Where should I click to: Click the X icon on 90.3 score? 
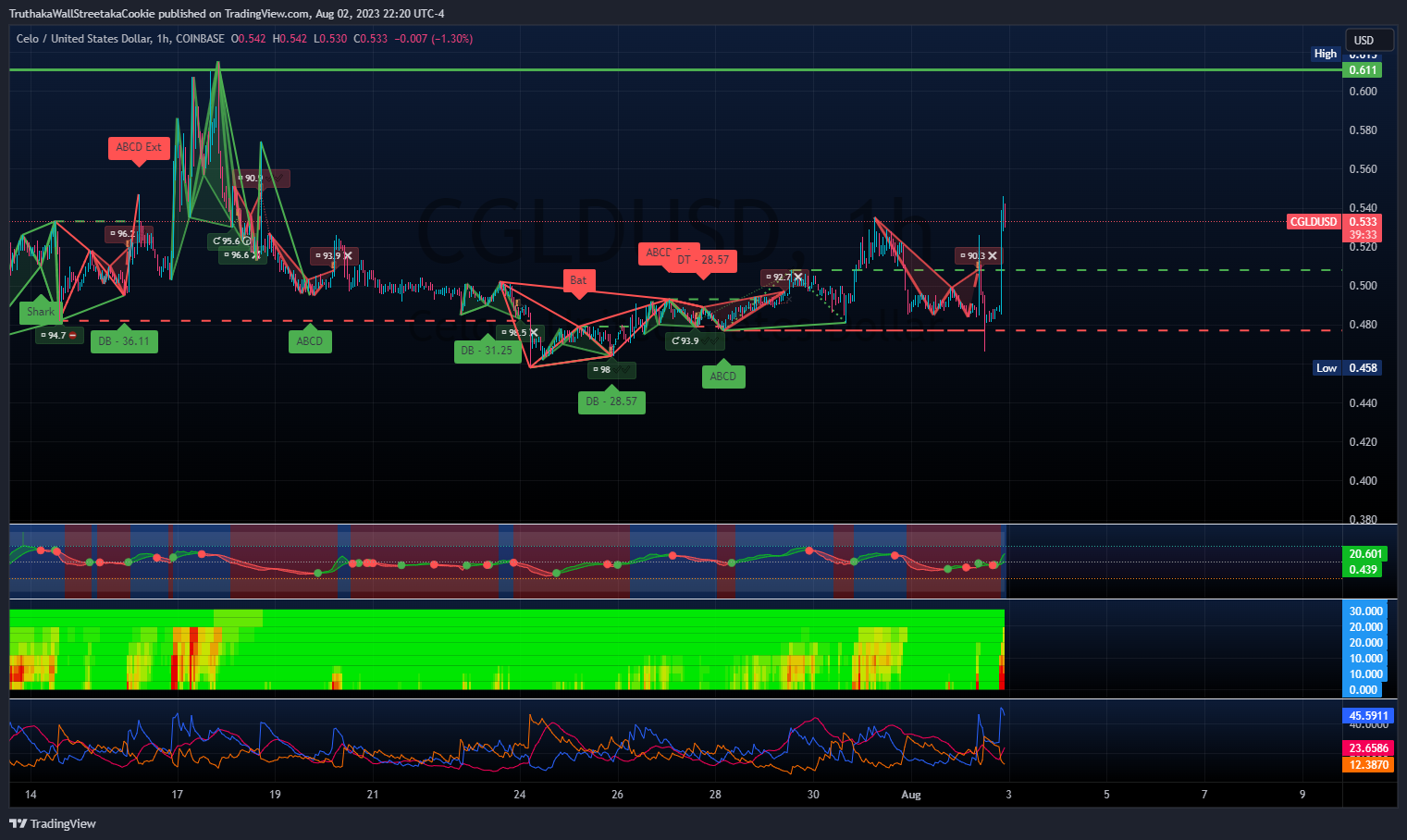click(x=992, y=256)
